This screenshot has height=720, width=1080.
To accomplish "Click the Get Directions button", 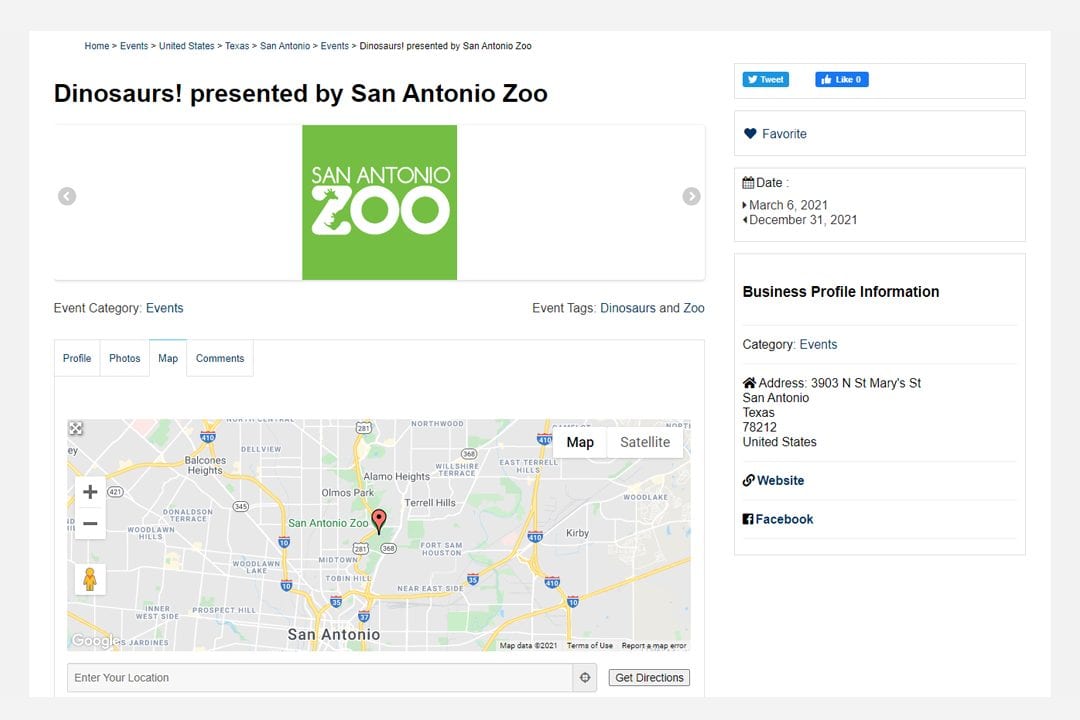I will [650, 678].
